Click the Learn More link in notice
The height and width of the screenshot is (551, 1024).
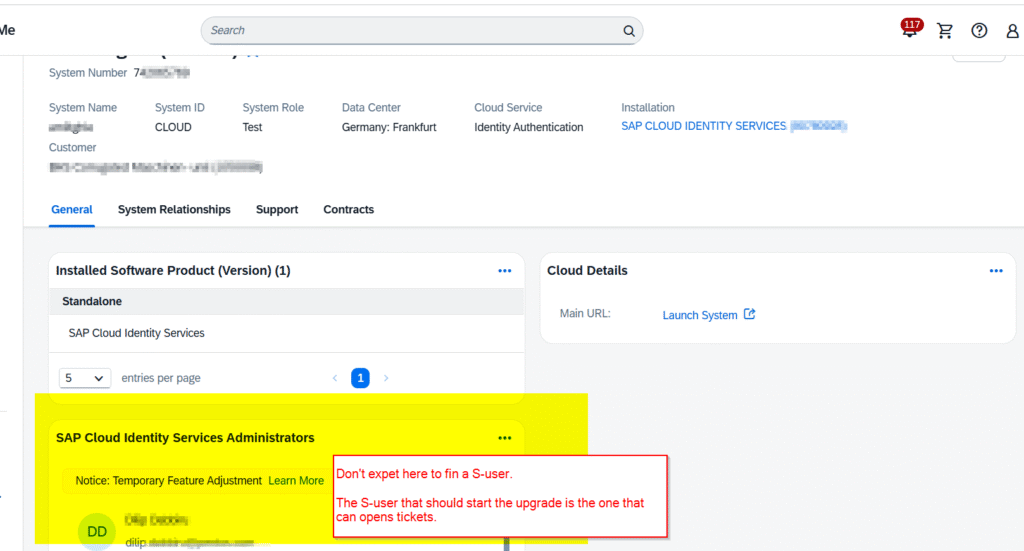(x=296, y=480)
